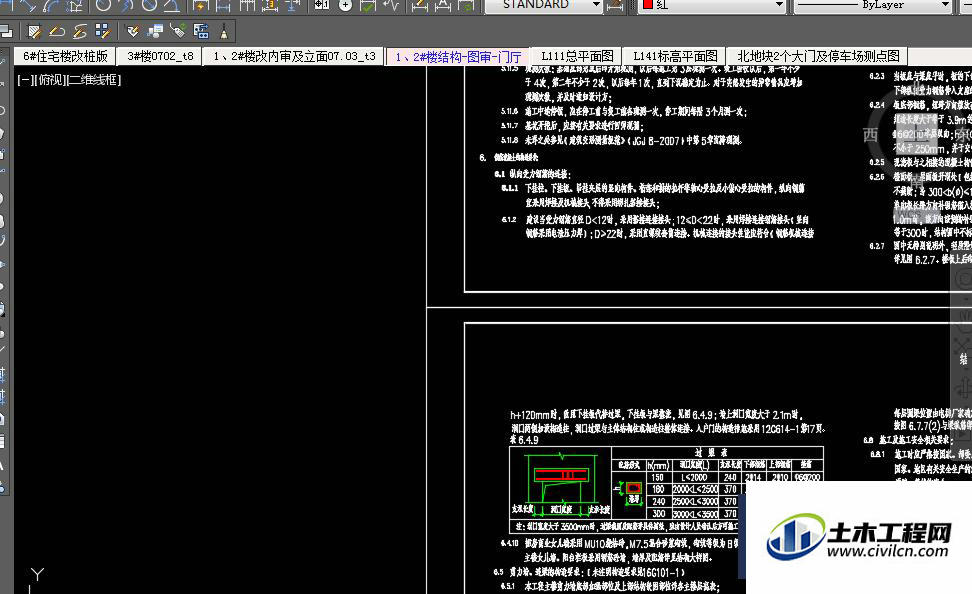This screenshot has height=594, width=972.
Task: Select the 1、2#楼结构-图审-门厅 tab
Action: 457,57
